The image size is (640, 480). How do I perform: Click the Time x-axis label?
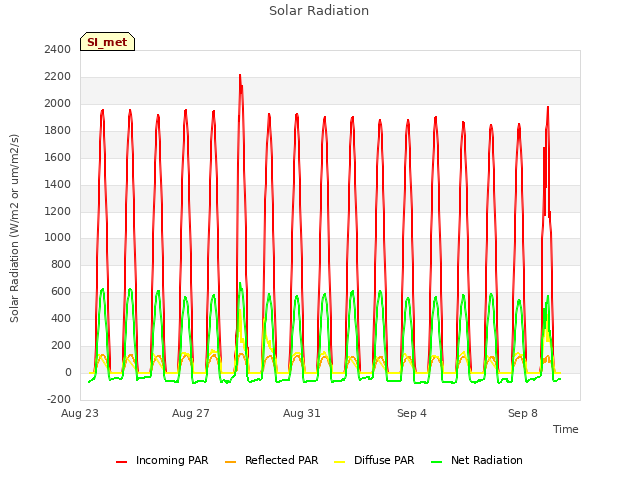565,429
